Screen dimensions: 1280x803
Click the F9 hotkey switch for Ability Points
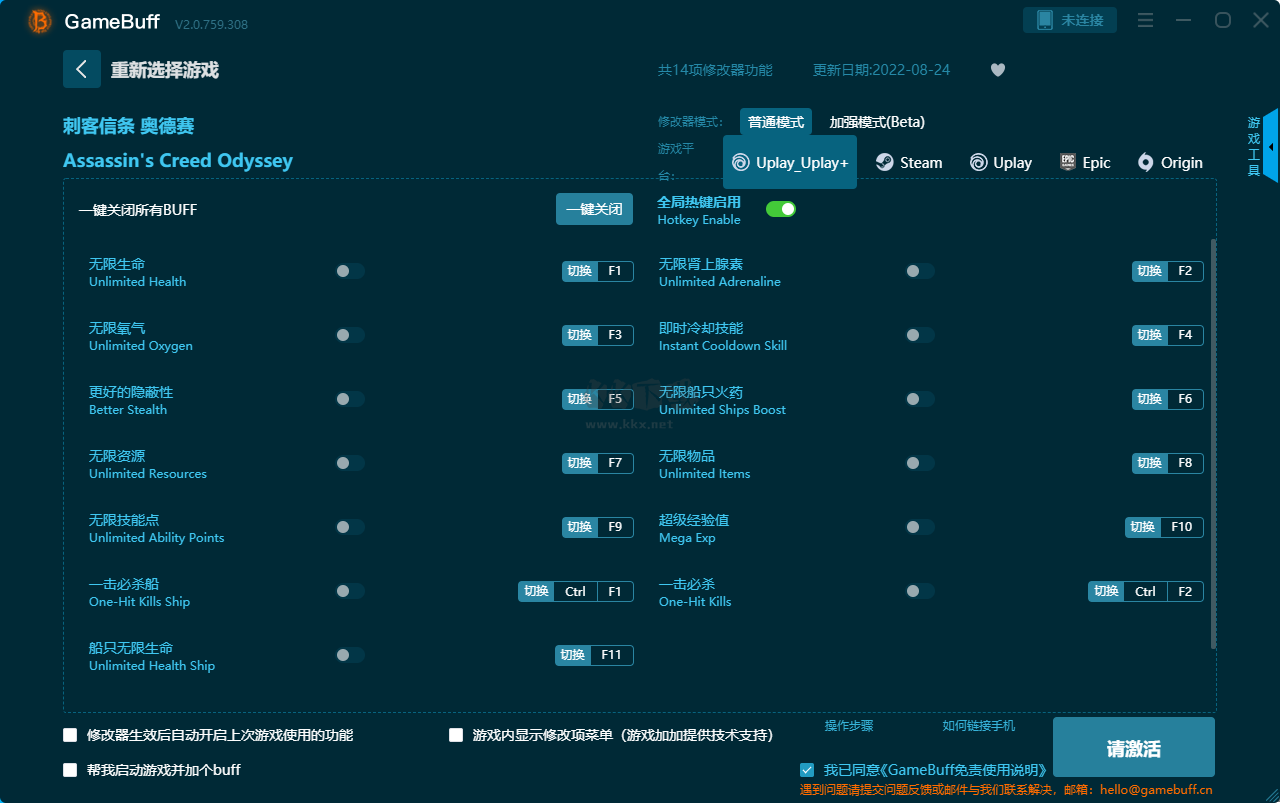click(x=598, y=527)
